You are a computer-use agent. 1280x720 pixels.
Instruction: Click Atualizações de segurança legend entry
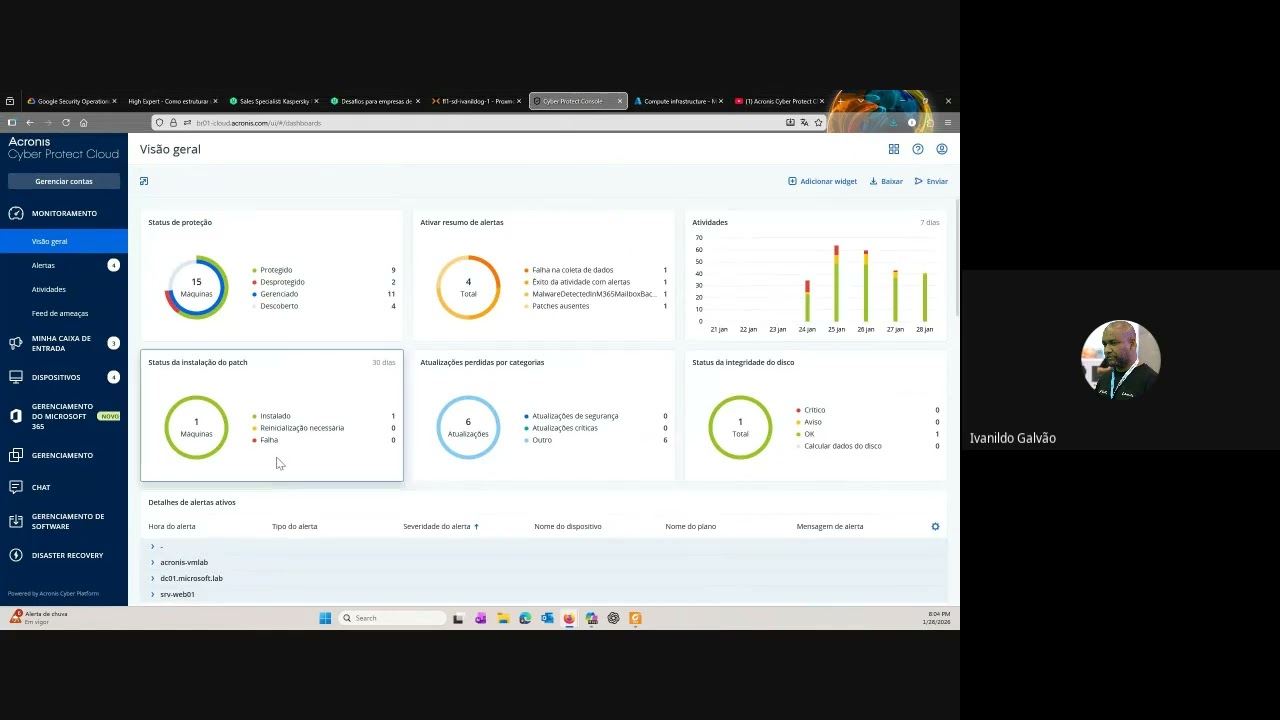[x=571, y=416]
